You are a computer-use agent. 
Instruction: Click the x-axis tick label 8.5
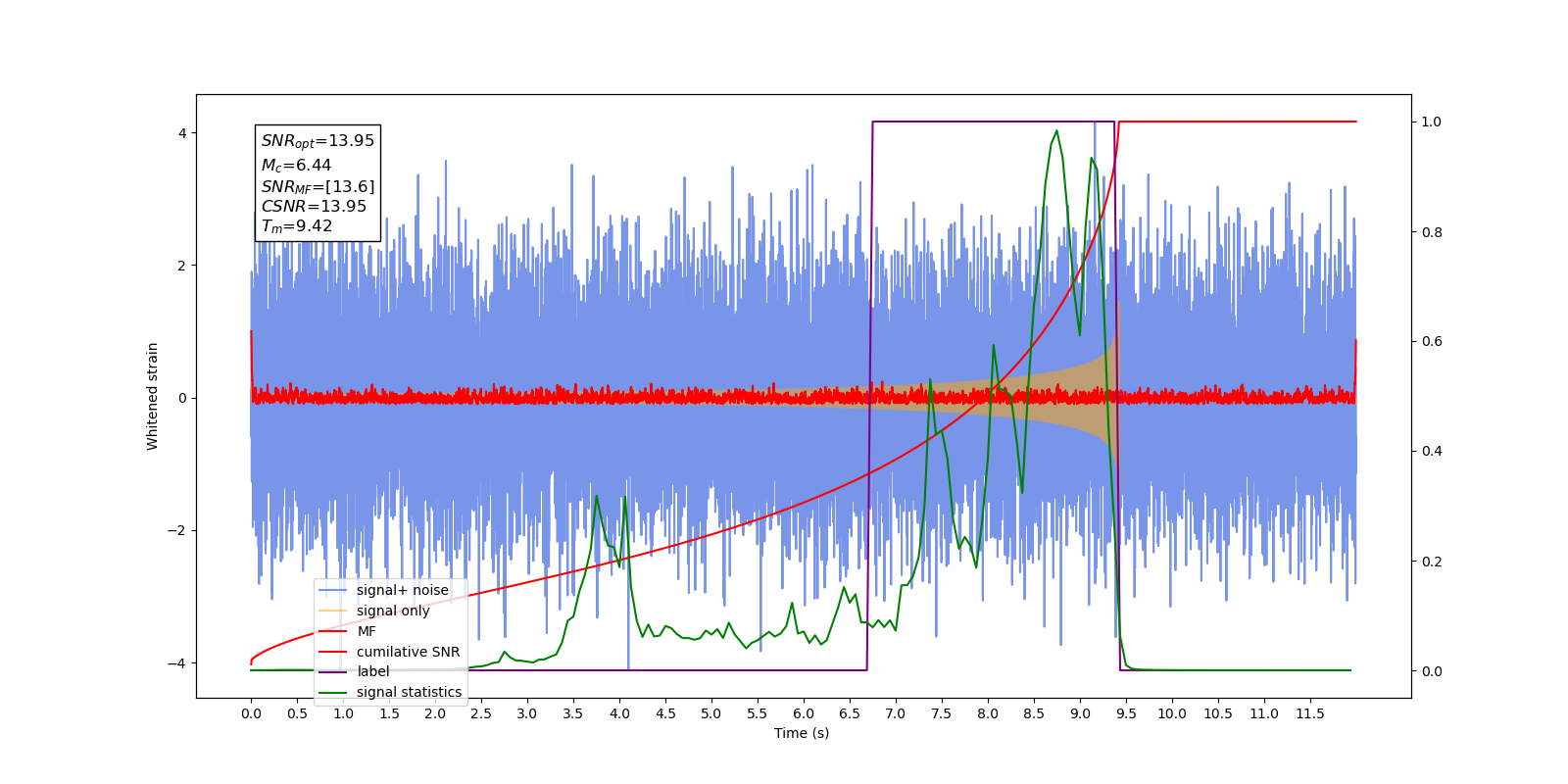pos(1034,713)
